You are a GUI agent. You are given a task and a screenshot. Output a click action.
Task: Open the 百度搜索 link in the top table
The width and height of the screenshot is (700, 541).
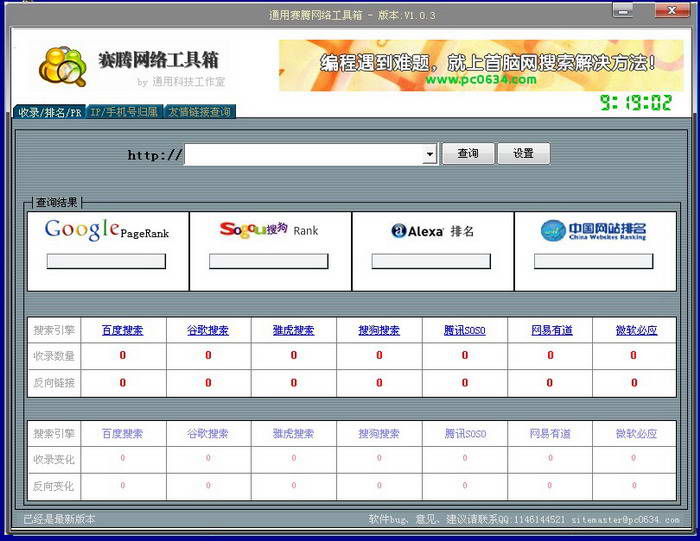(122, 330)
